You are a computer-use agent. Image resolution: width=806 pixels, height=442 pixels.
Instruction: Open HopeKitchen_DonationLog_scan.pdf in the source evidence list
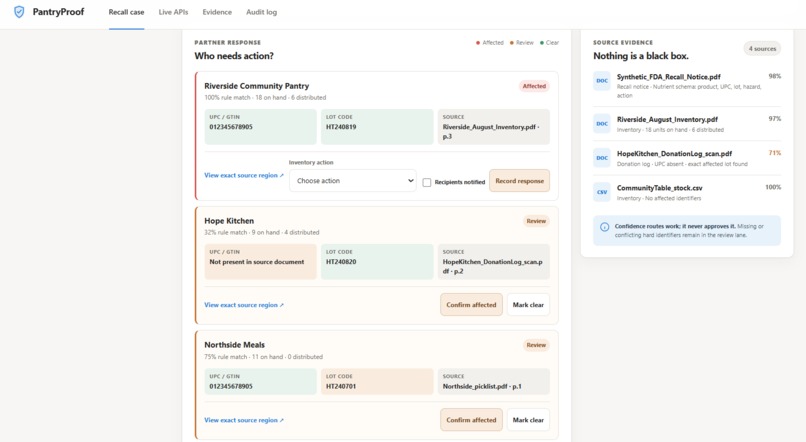tap(687, 158)
